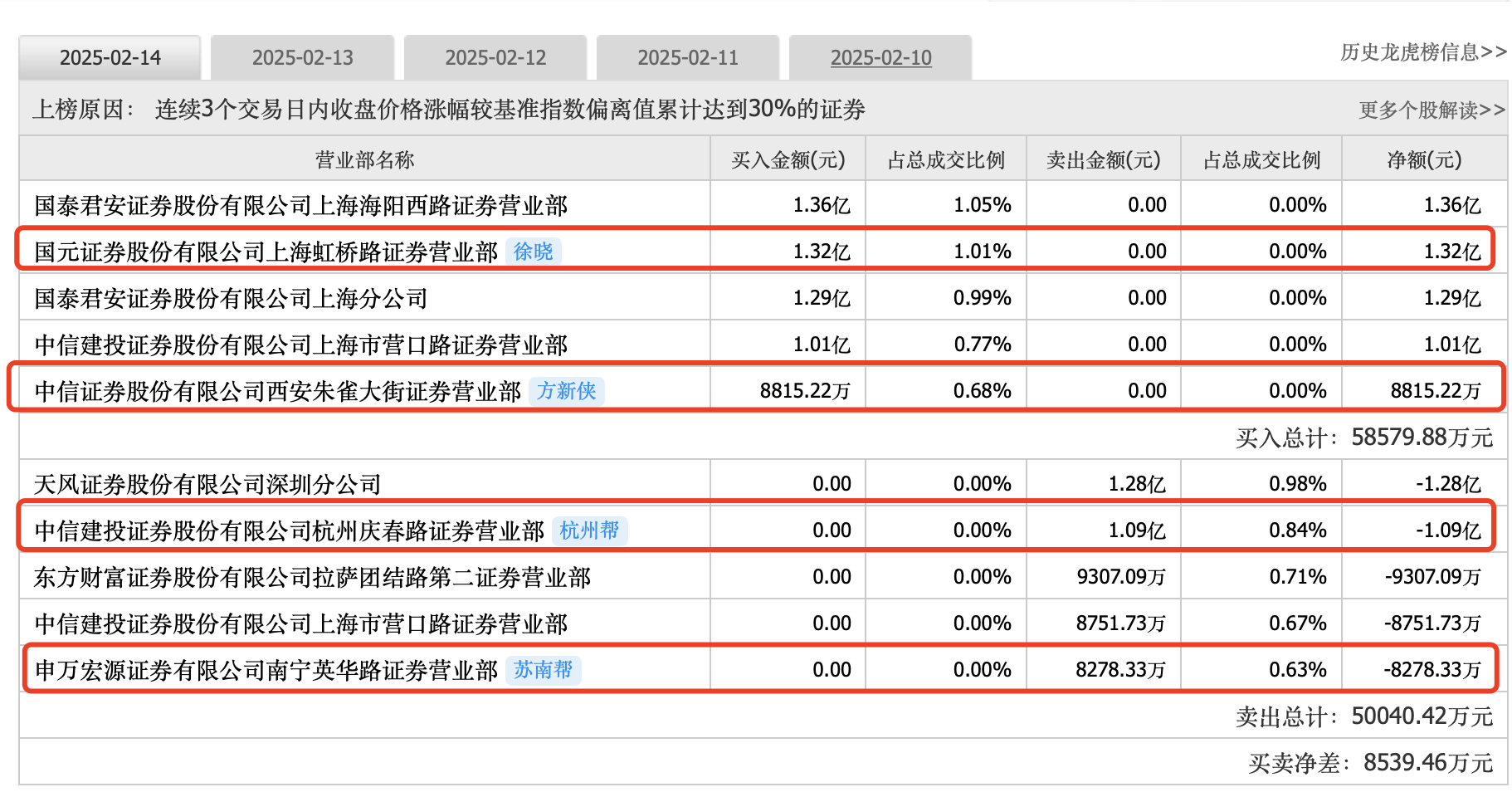Select the 2025-02-14 date tab
1512x792 pixels.
(x=110, y=57)
